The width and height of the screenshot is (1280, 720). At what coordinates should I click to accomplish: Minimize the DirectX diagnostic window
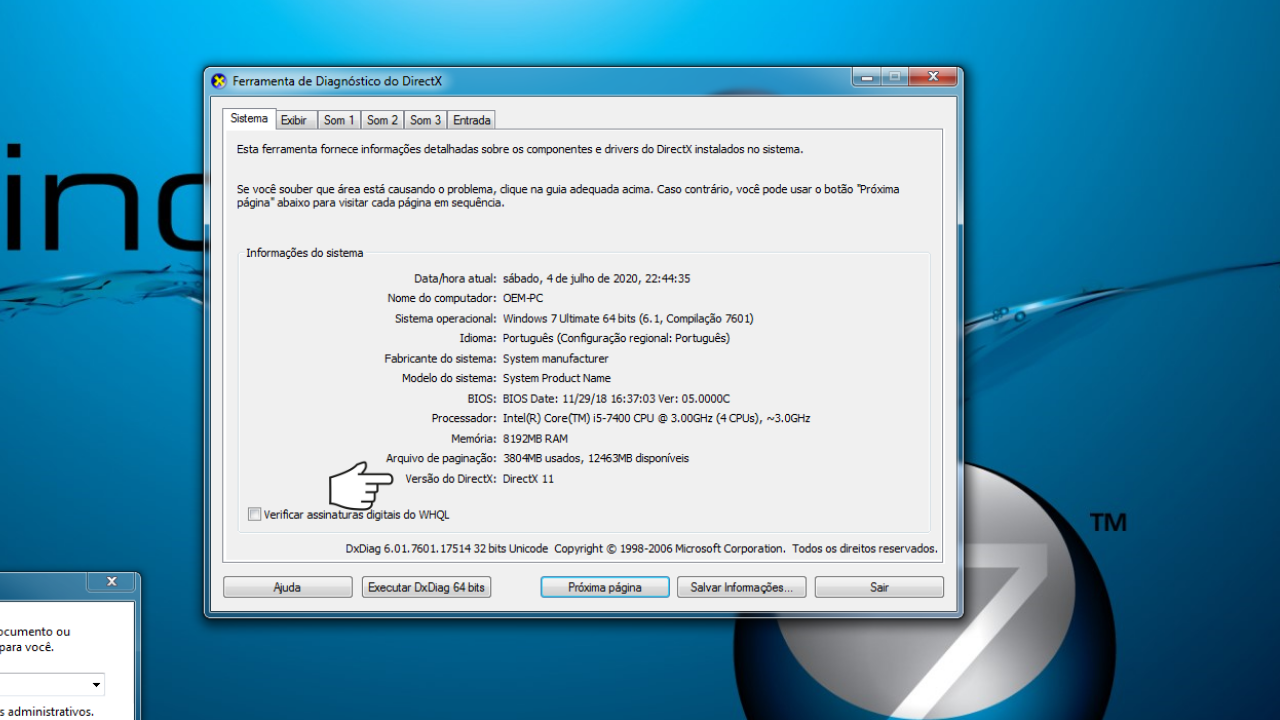(x=866, y=77)
